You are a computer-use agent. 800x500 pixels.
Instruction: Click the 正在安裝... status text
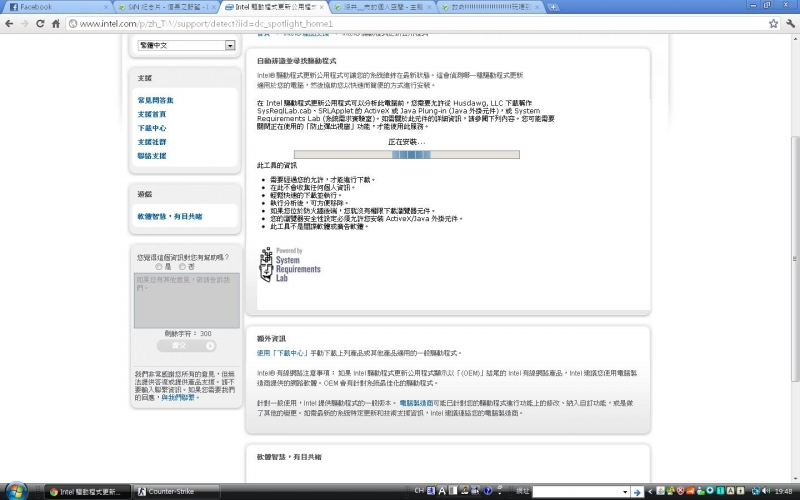[407, 142]
